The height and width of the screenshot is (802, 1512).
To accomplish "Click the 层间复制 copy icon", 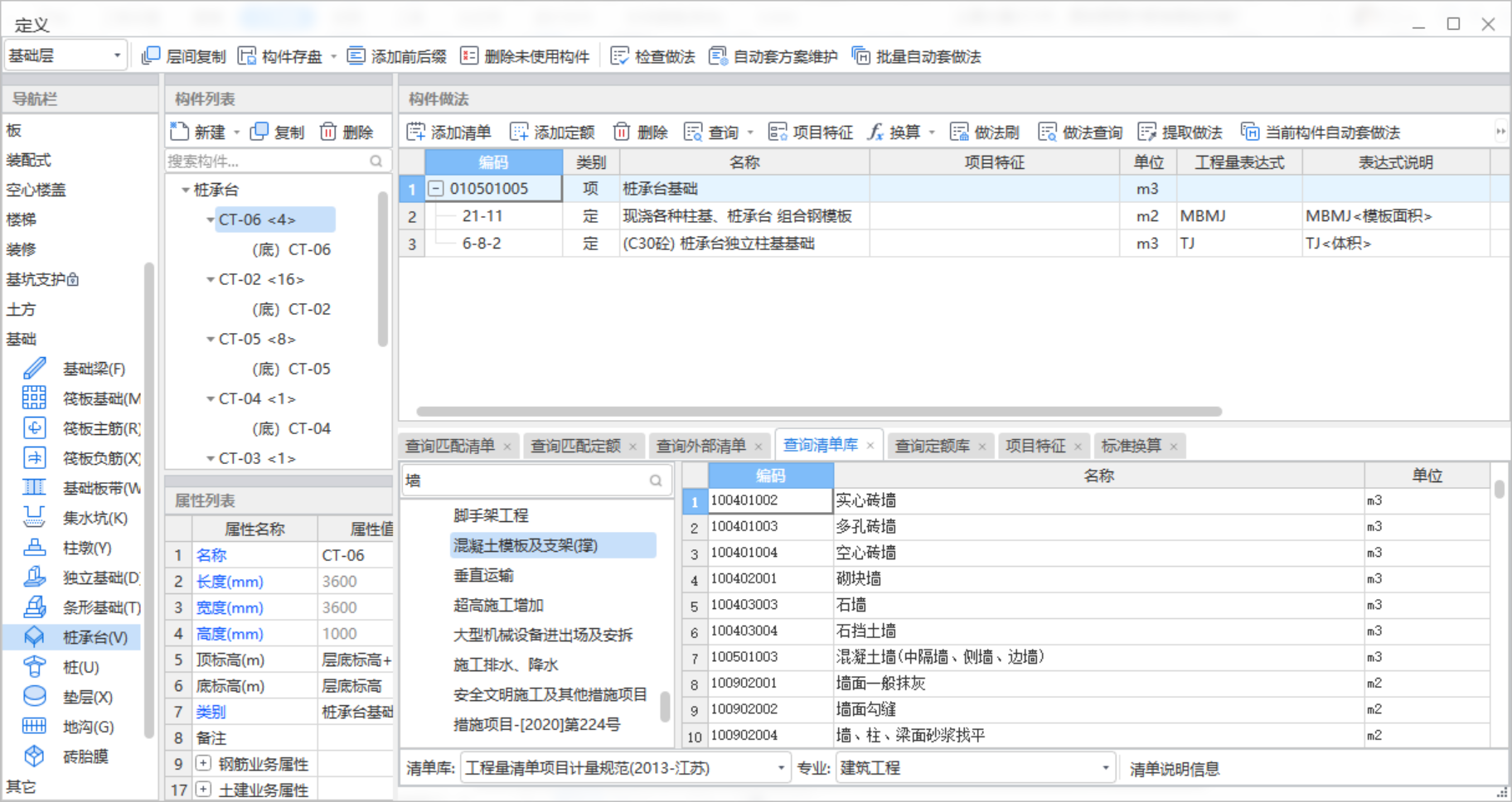I will (151, 56).
